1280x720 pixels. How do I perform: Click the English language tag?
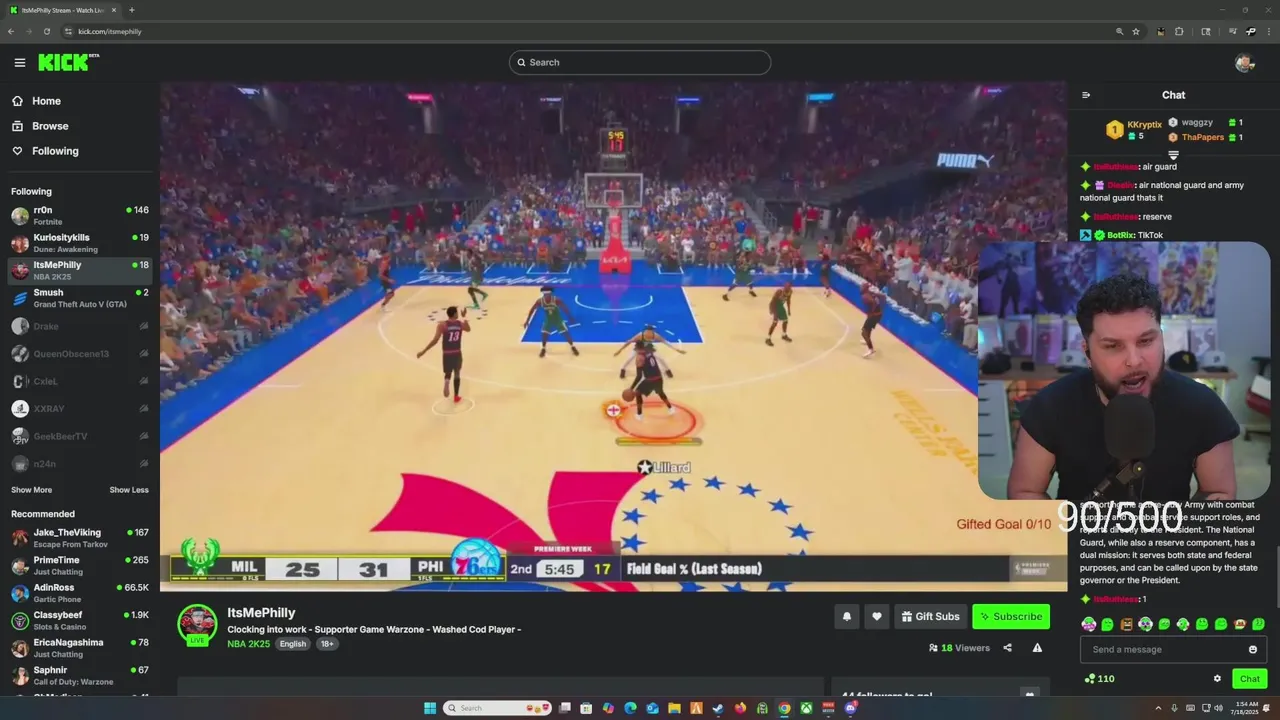click(x=293, y=644)
